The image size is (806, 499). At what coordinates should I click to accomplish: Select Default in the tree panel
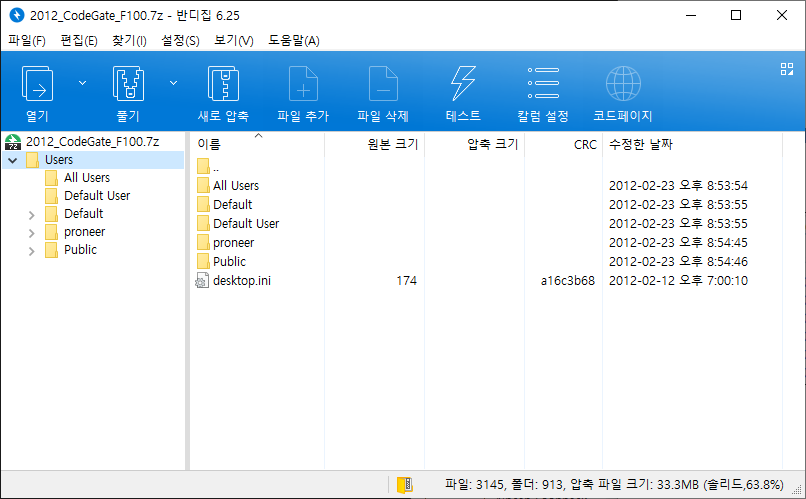pos(83,214)
